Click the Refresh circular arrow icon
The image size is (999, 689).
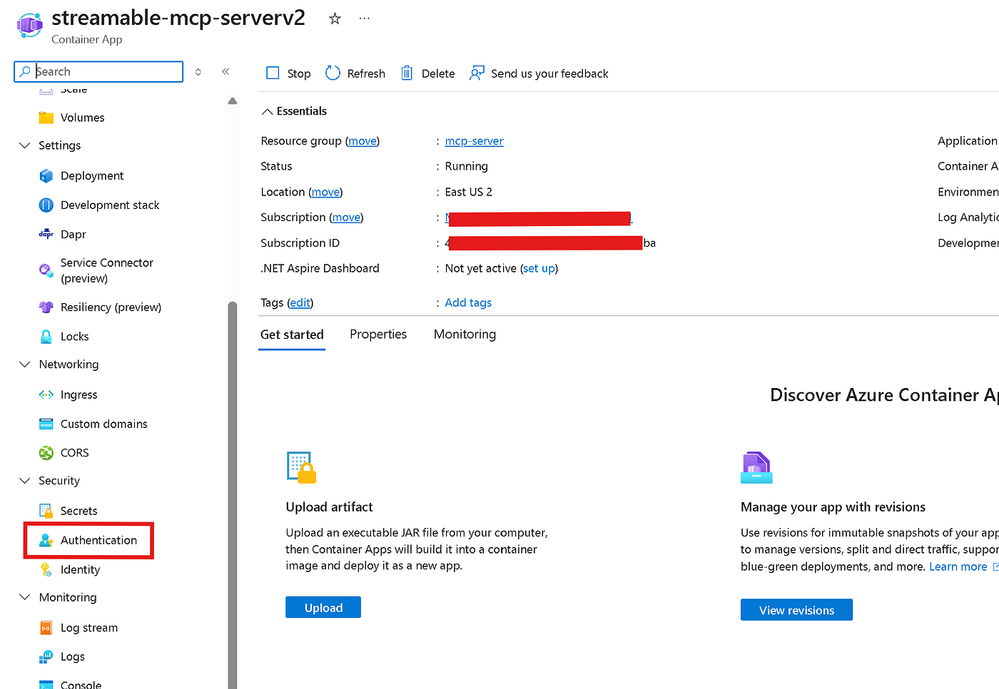click(333, 73)
